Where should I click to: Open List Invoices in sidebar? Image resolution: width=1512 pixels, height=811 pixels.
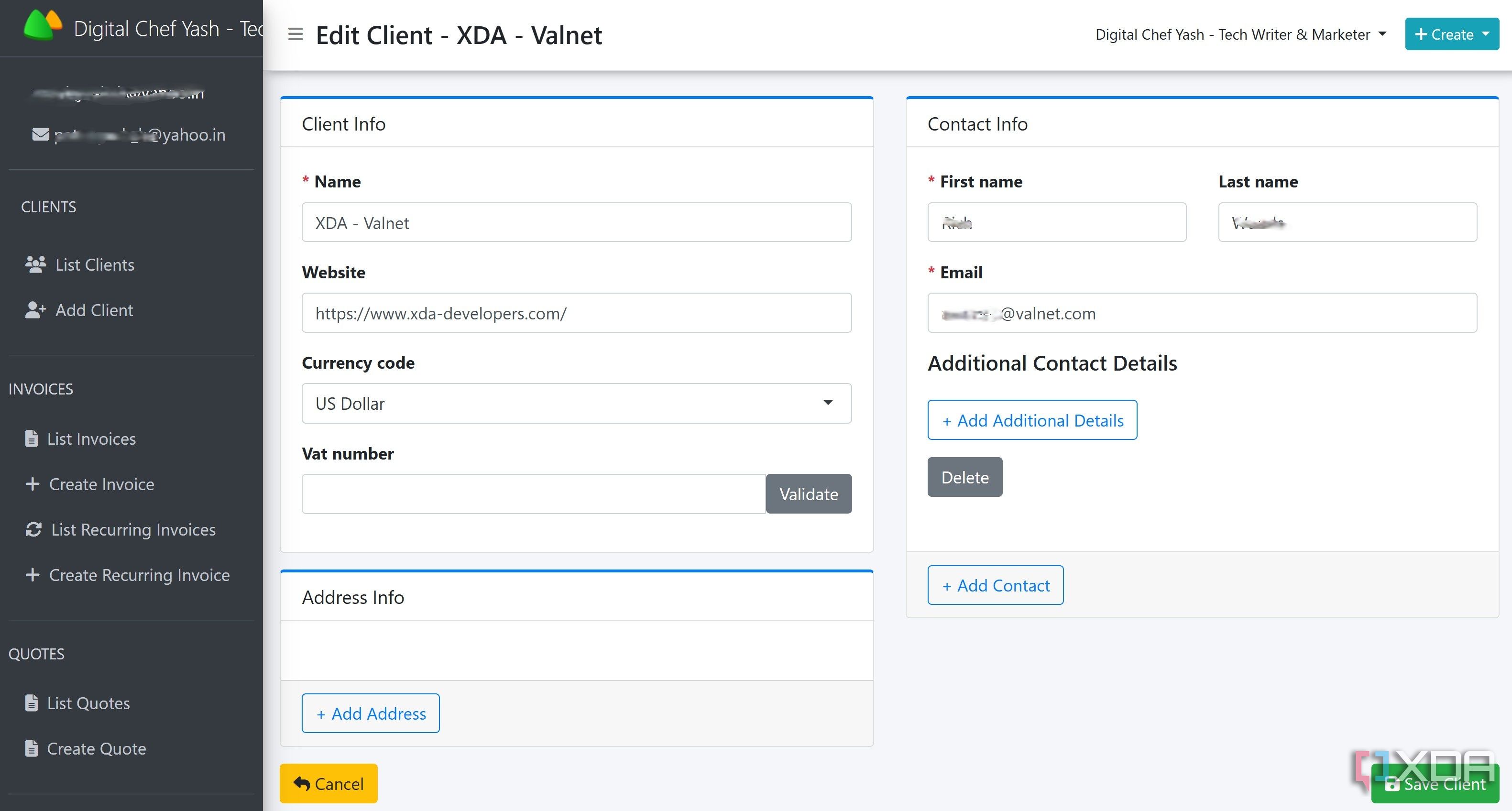(x=91, y=438)
